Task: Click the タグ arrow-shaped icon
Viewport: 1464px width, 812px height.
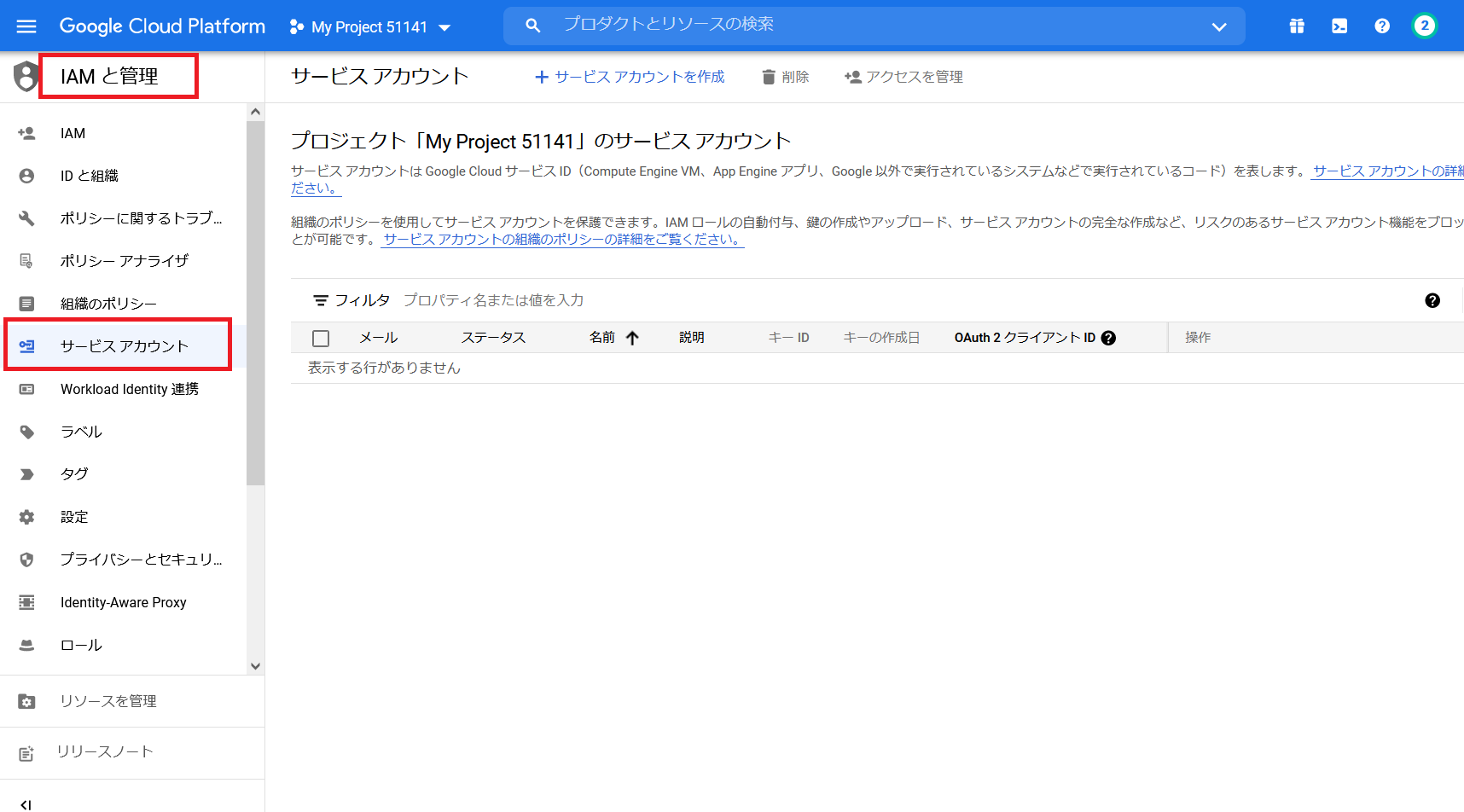Action: coord(26,474)
